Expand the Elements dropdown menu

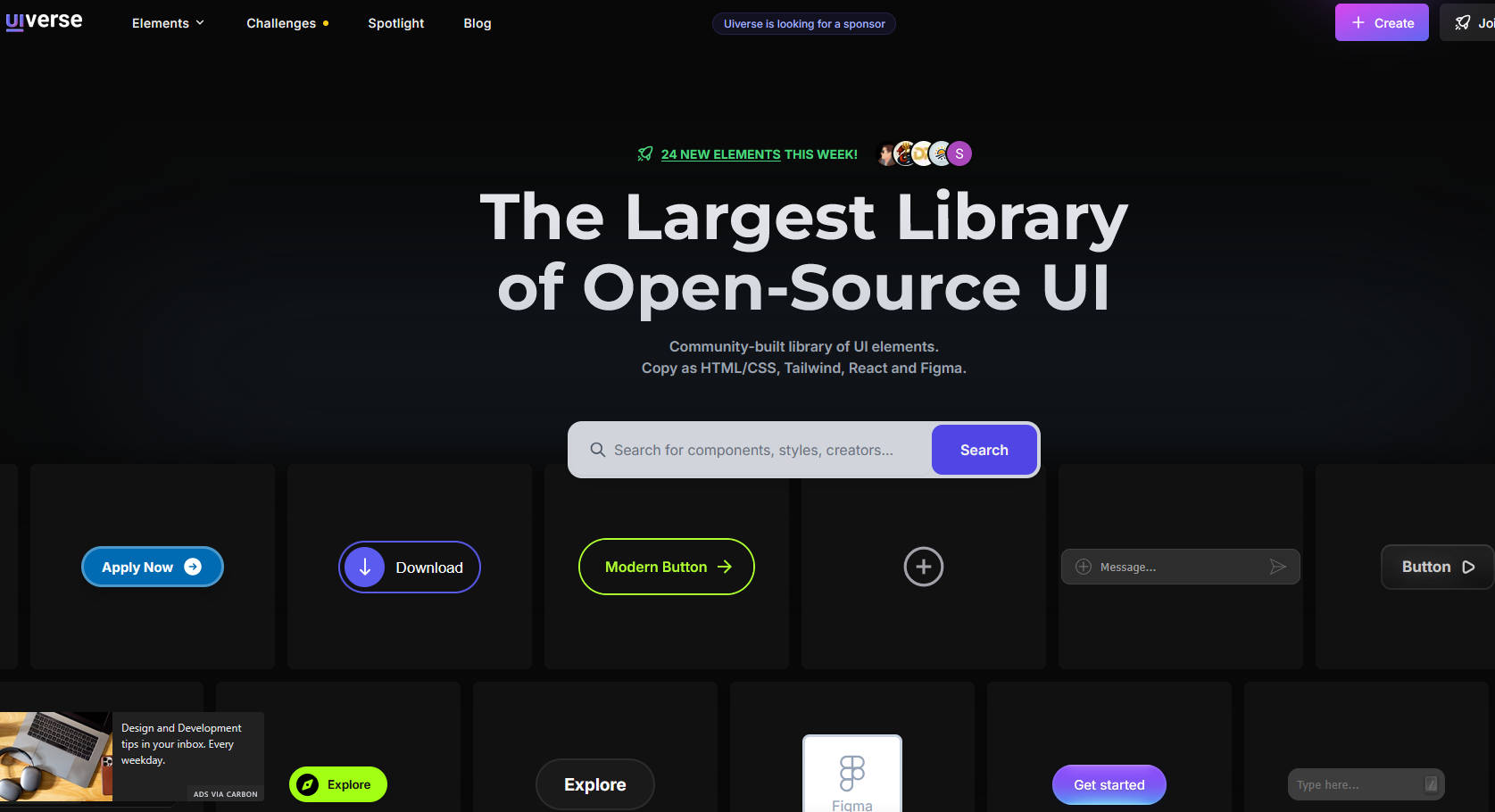point(168,23)
